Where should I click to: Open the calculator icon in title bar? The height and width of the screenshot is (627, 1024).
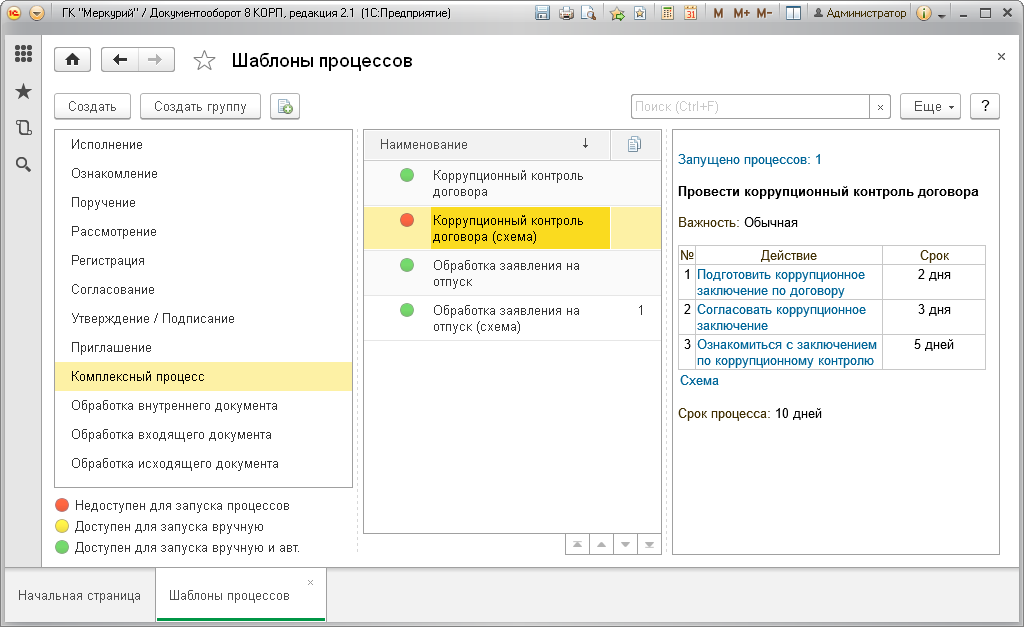[x=667, y=13]
